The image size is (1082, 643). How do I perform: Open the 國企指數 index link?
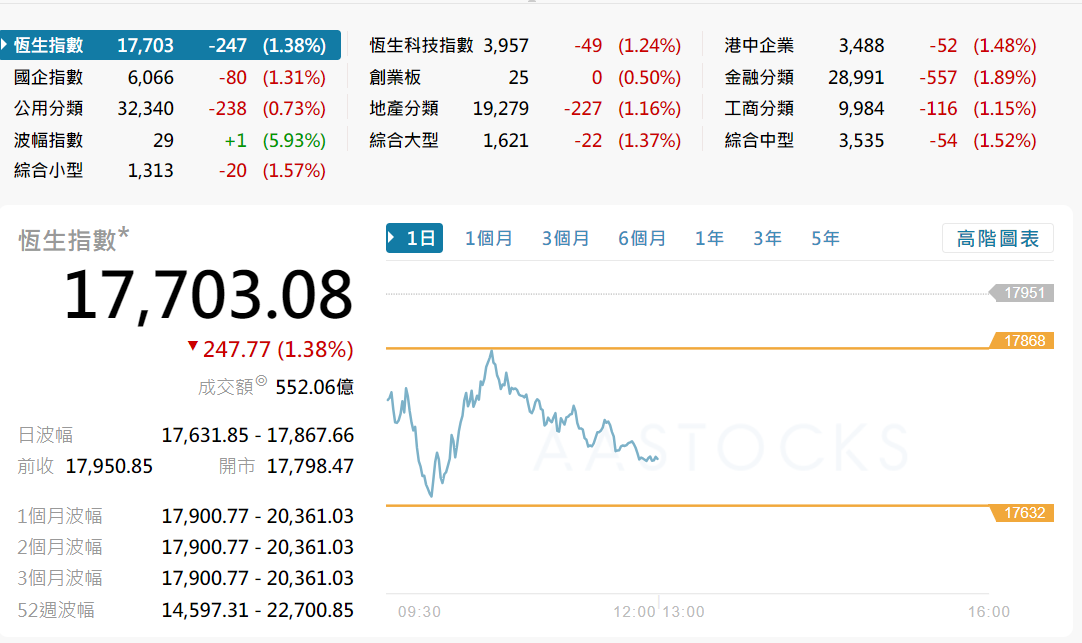49,77
